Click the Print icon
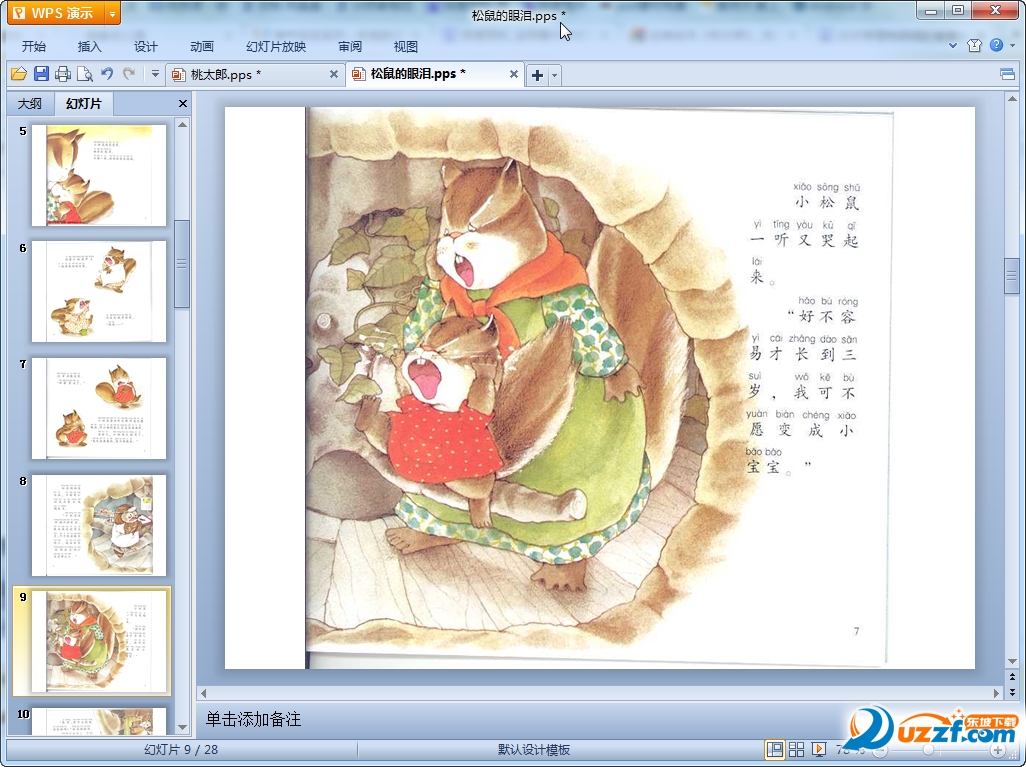This screenshot has width=1026, height=767. point(63,74)
